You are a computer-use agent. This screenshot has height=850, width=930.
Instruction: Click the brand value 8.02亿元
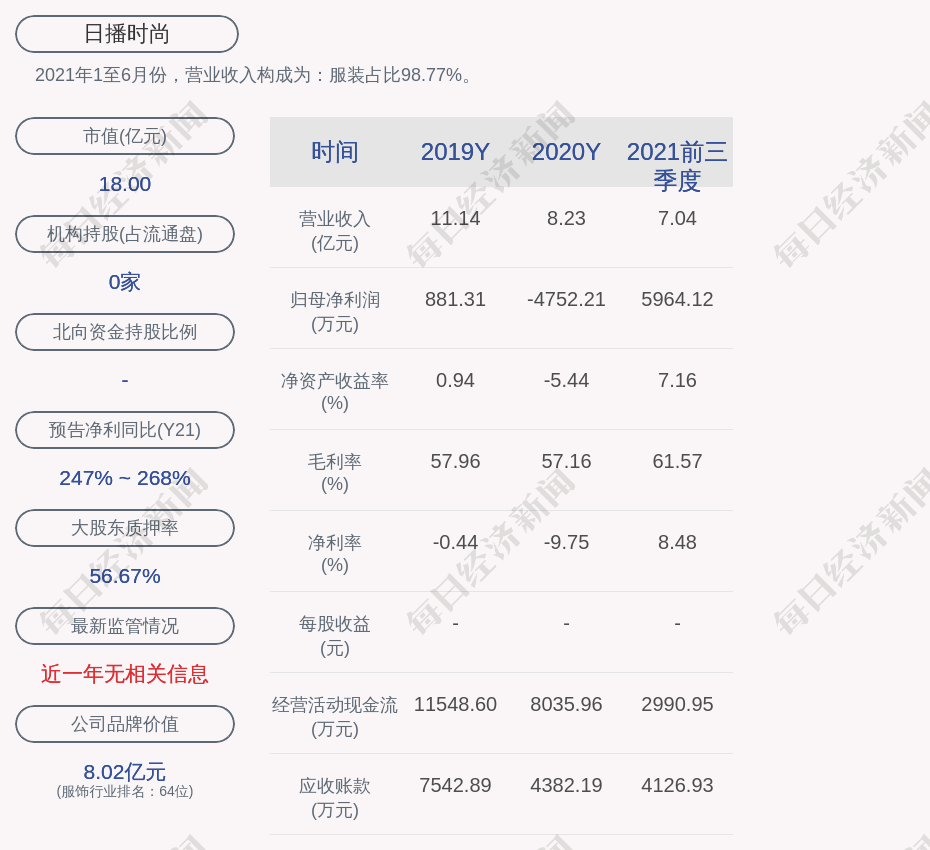(x=125, y=772)
